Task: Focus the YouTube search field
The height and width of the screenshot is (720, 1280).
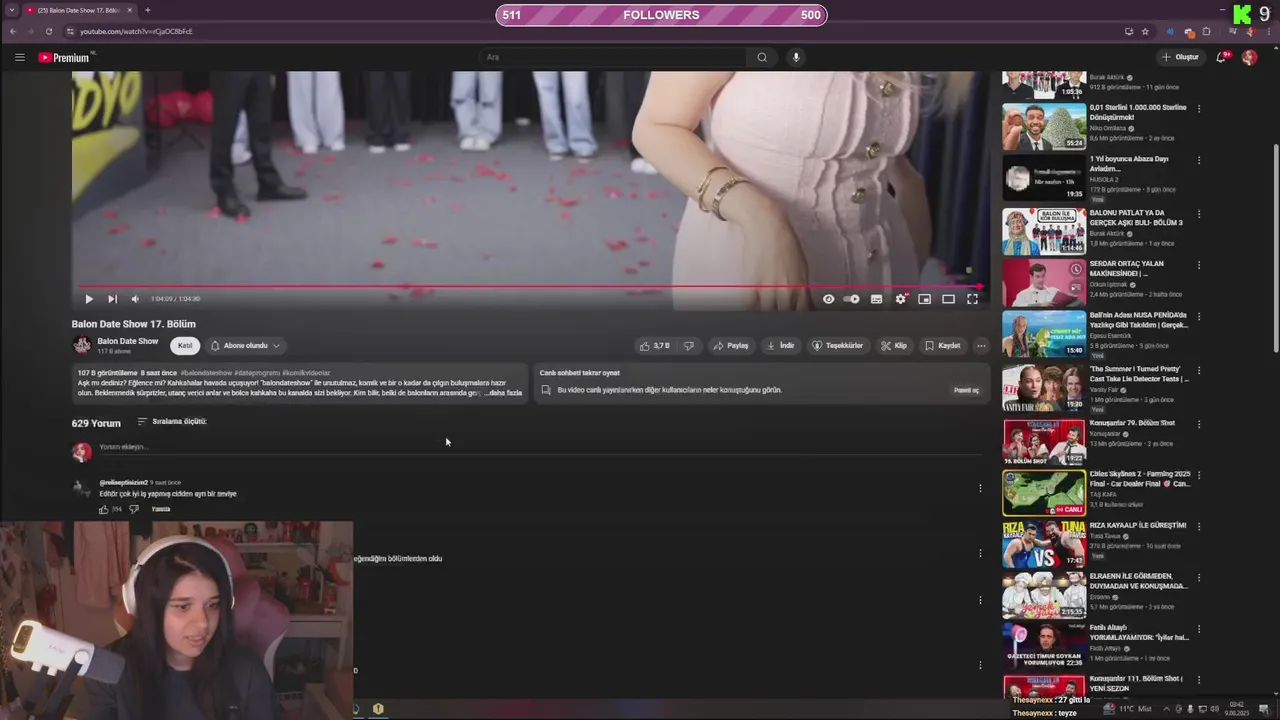Action: tap(612, 57)
